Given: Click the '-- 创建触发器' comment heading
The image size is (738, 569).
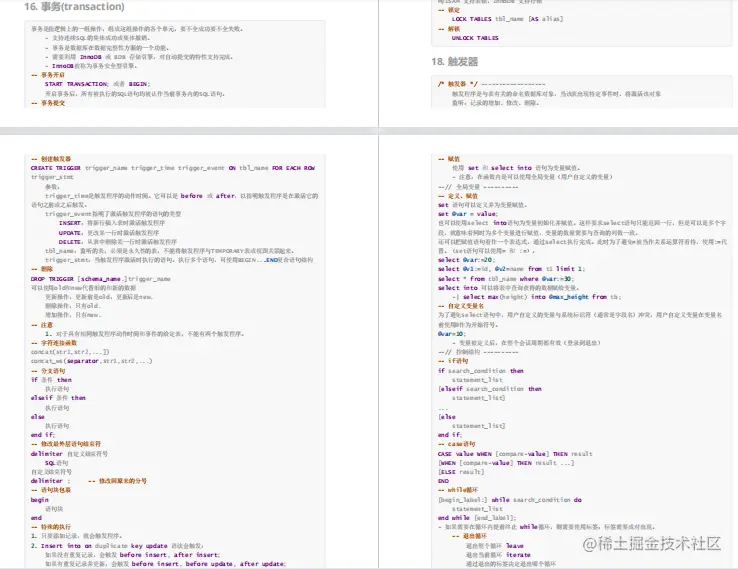Looking at the screenshot, I should tap(51, 159).
